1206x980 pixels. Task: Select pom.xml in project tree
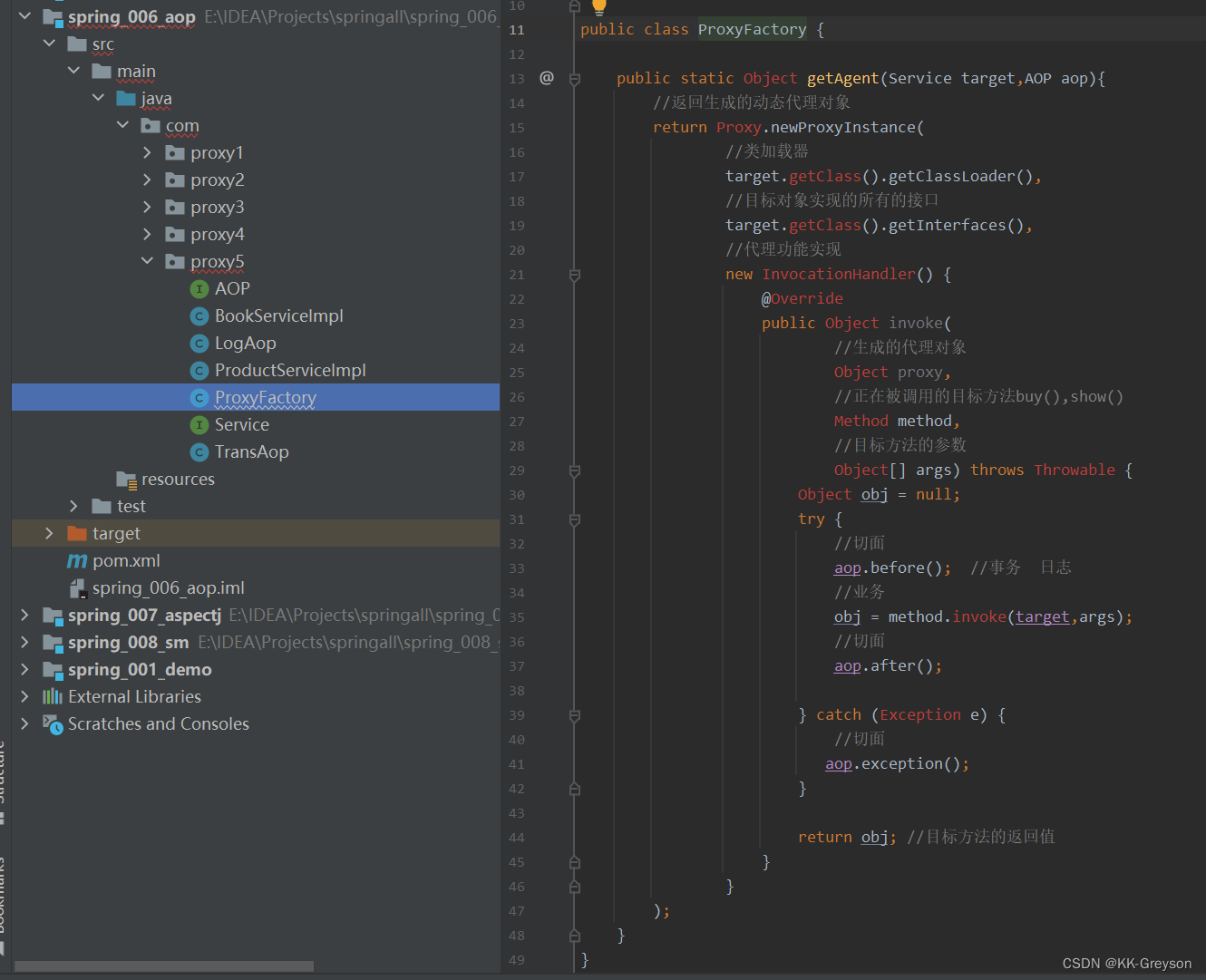[256, 560]
